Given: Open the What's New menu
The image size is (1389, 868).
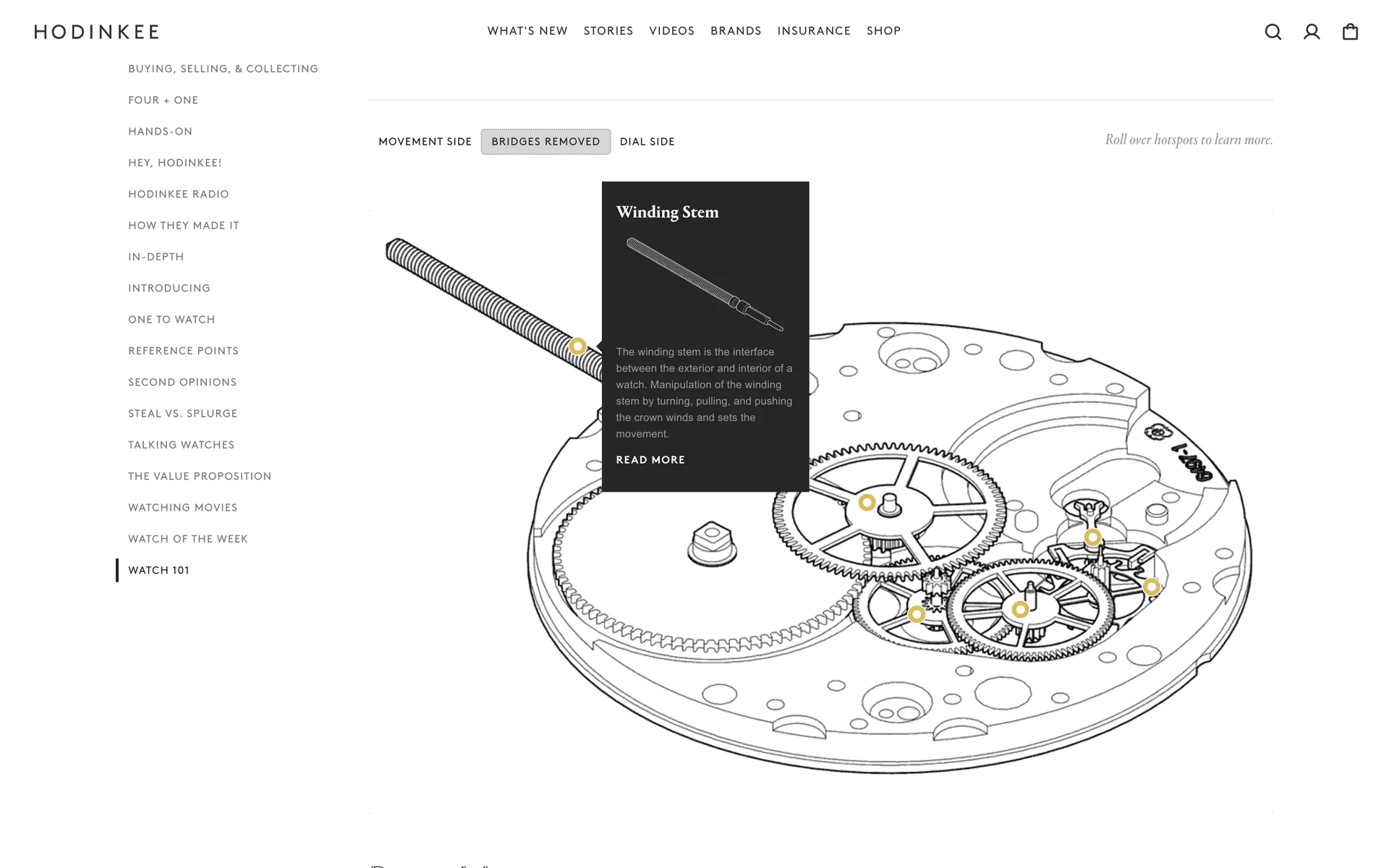Looking at the screenshot, I should click(x=527, y=31).
